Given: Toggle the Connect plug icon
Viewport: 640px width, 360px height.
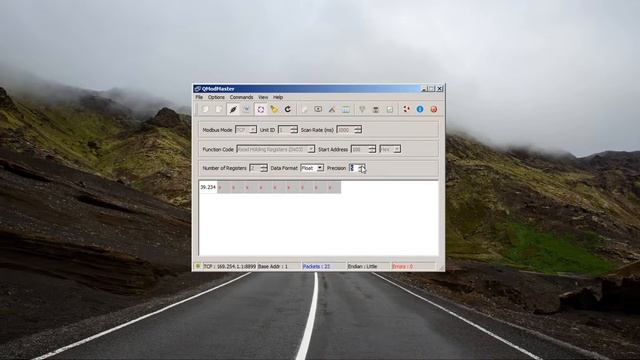Looking at the screenshot, I should pos(233,109).
